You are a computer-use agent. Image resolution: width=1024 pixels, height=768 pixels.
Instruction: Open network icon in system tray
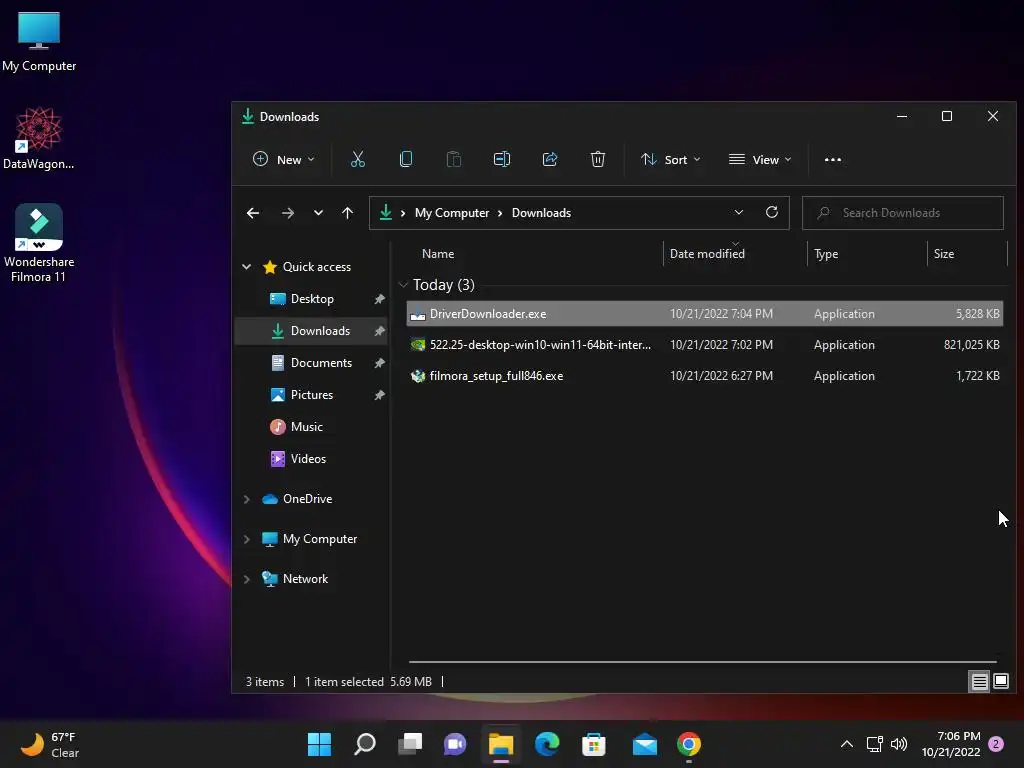[874, 744]
